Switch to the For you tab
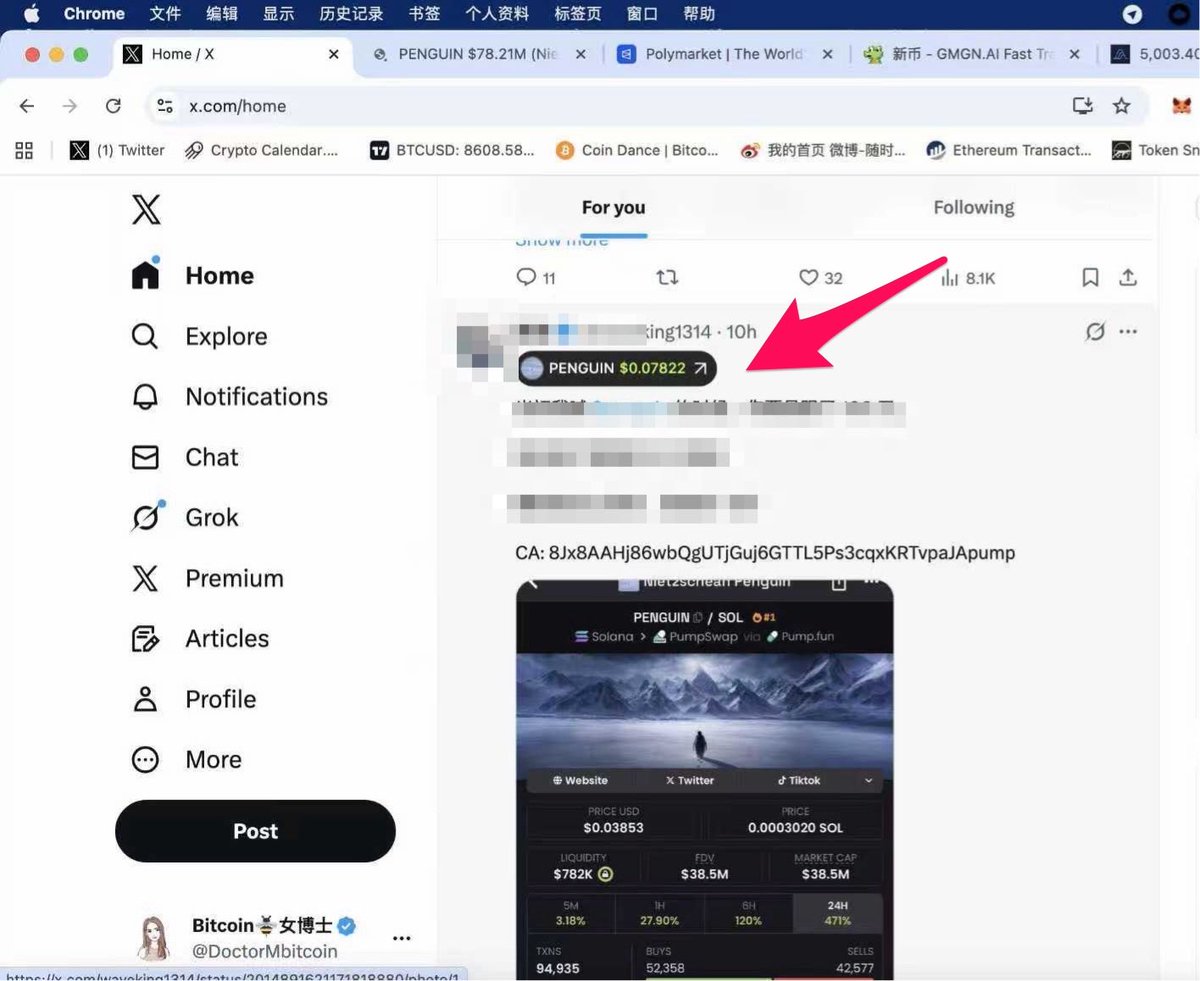This screenshot has height=981, width=1200. click(613, 208)
